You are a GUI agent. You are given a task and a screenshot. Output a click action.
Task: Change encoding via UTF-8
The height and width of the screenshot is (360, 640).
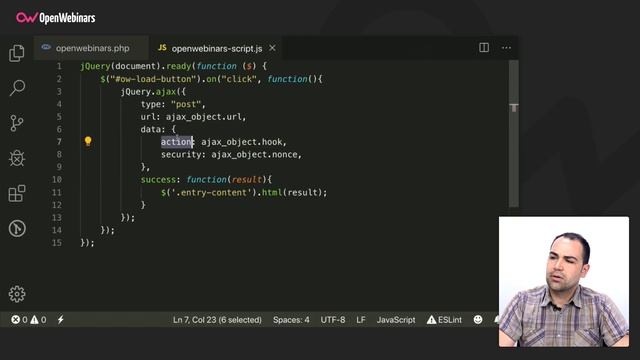(x=333, y=320)
